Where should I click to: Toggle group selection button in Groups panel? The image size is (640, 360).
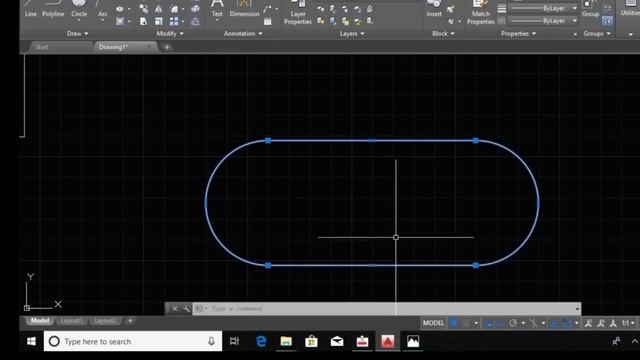(607, 20)
